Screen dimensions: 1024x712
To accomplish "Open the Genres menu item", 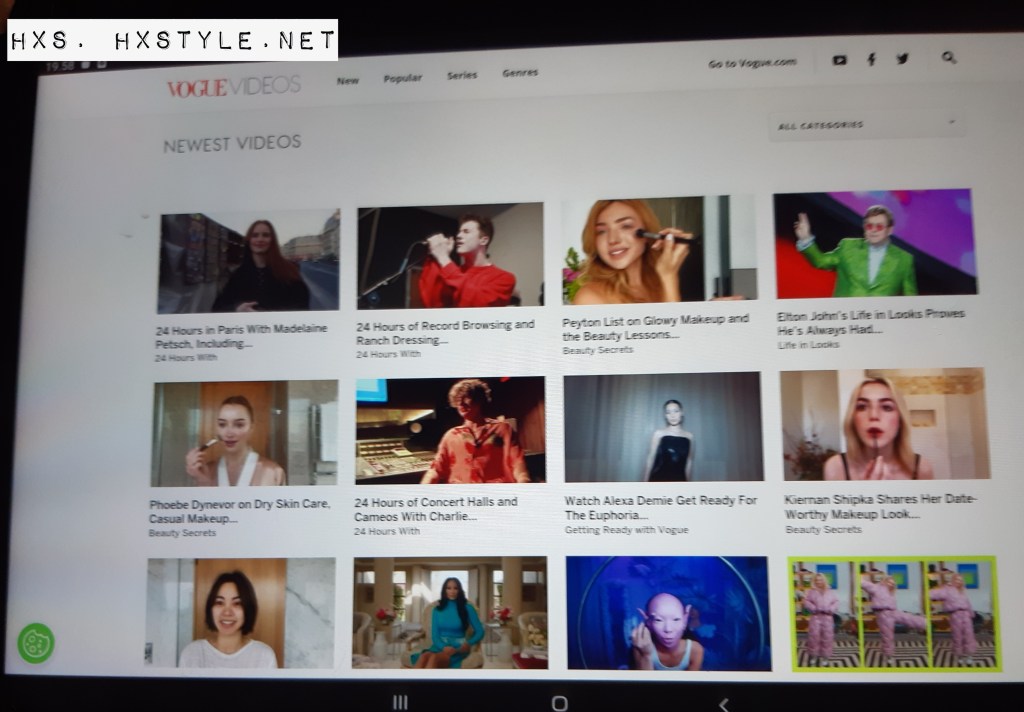I will coord(520,73).
